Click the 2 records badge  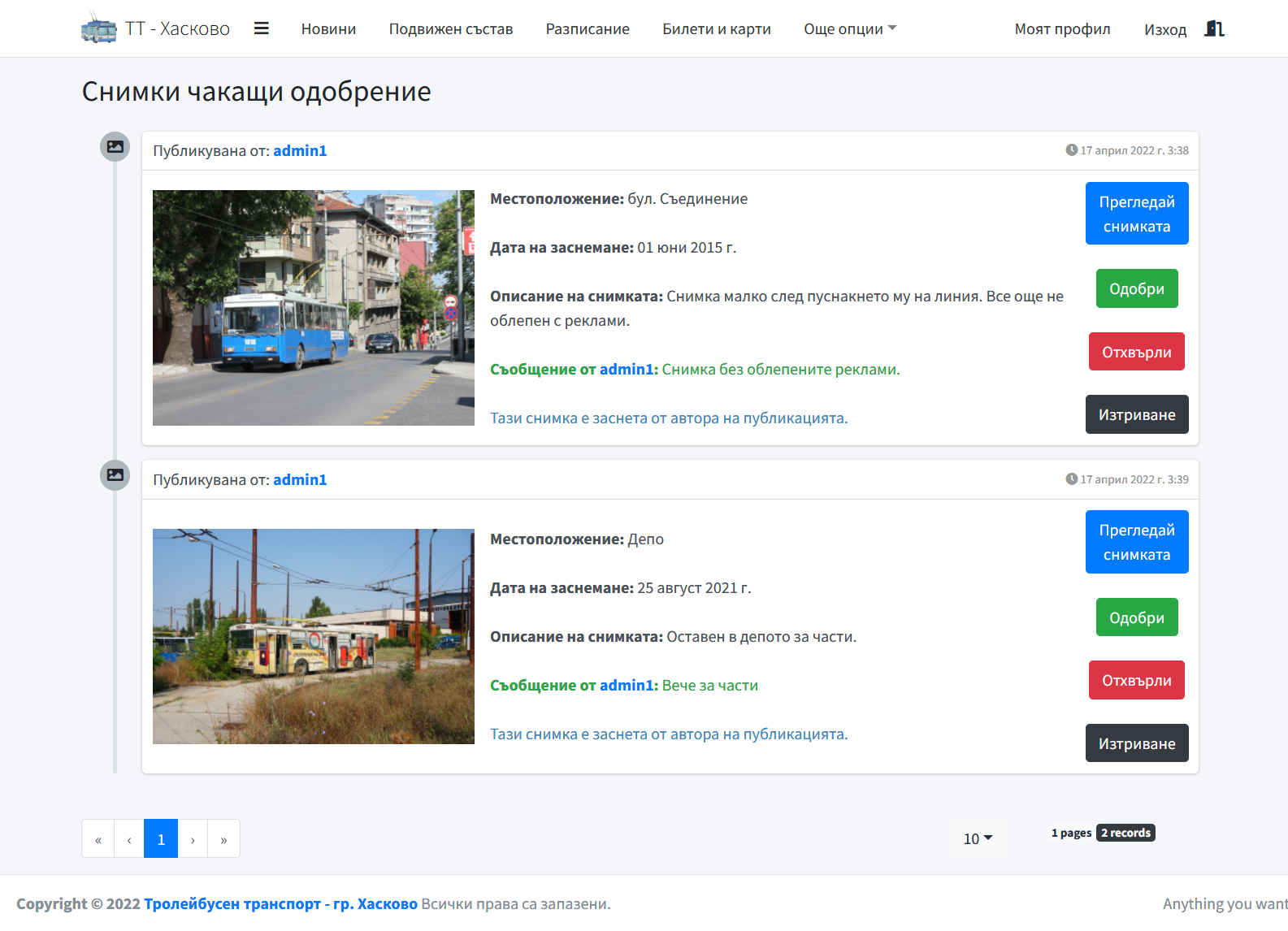pos(1125,833)
